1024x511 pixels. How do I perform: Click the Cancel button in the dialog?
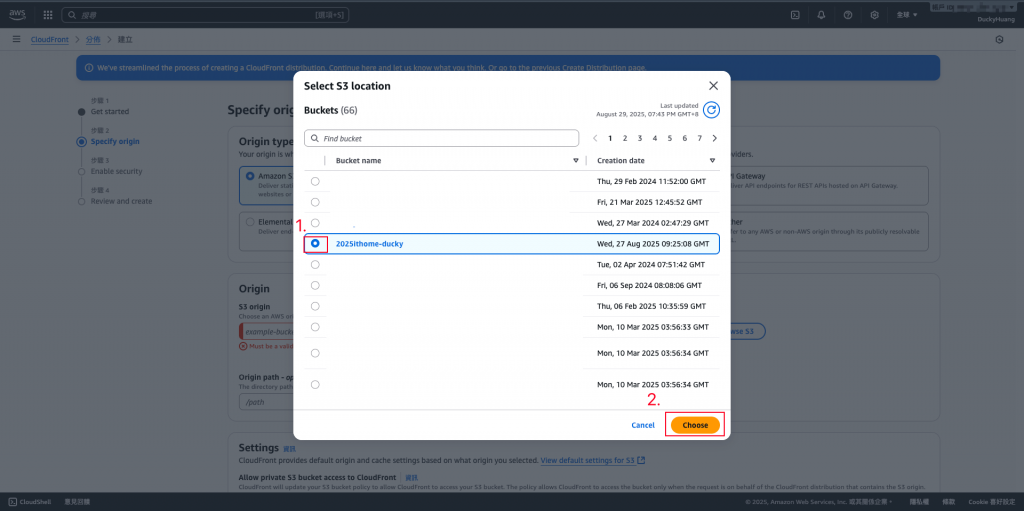pyautogui.click(x=643, y=425)
